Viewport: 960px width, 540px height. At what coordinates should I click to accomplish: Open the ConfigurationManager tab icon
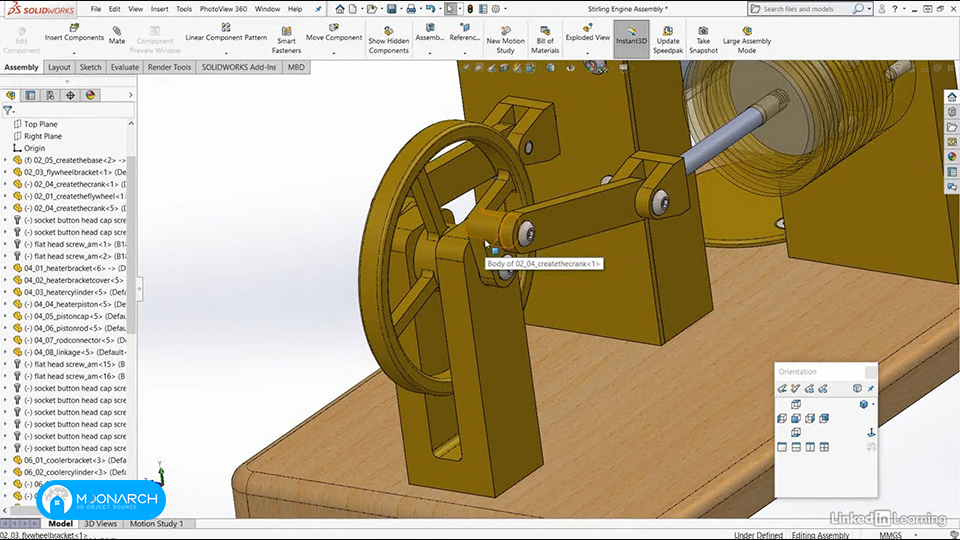(x=50, y=96)
